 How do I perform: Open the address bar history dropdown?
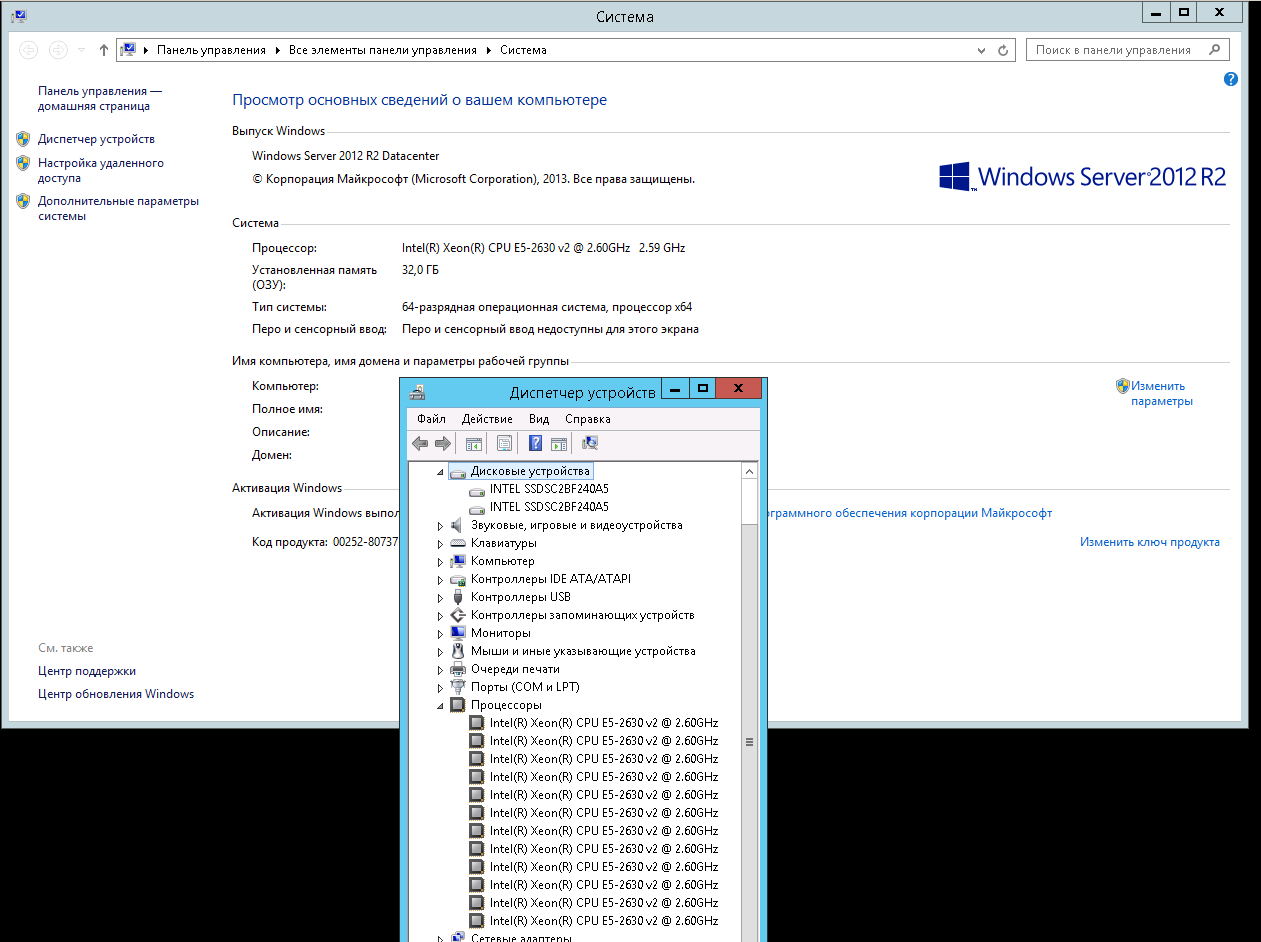click(x=982, y=50)
